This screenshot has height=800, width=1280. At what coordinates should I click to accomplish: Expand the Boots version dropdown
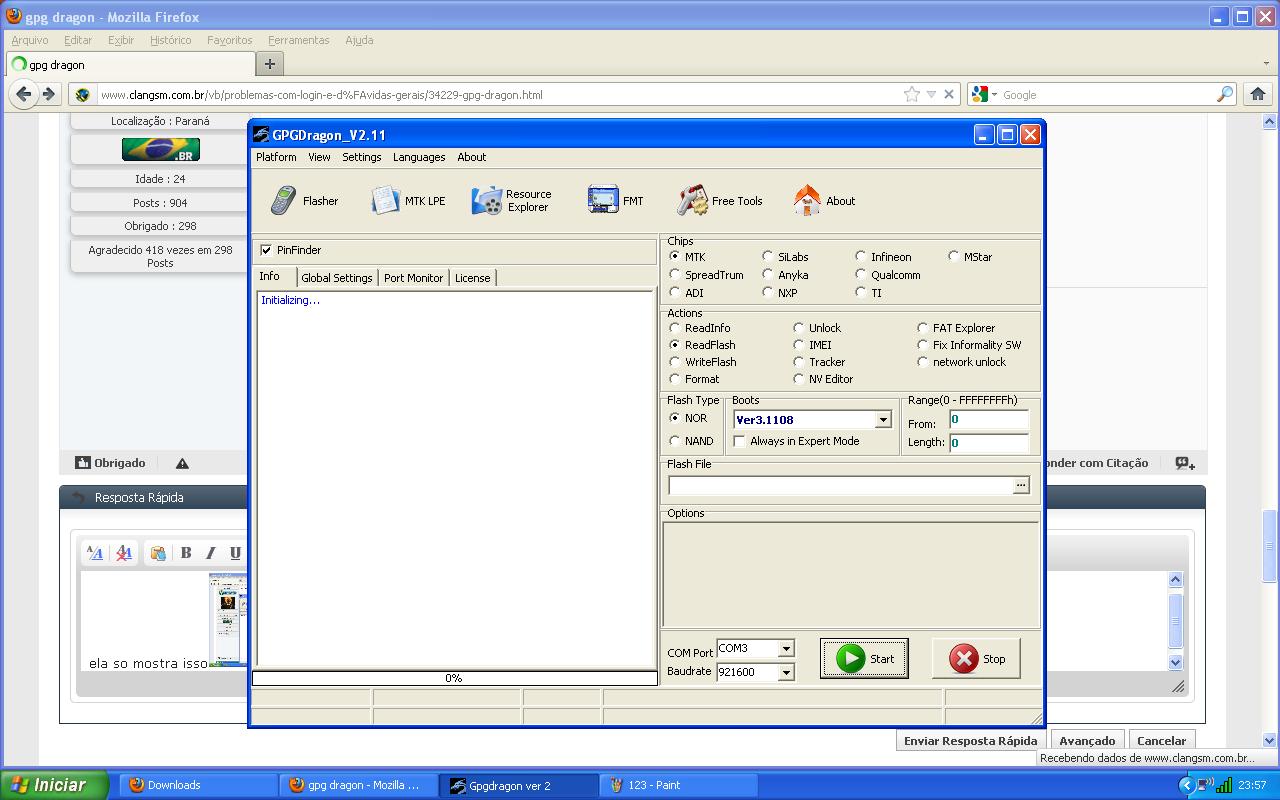pyautogui.click(x=883, y=420)
